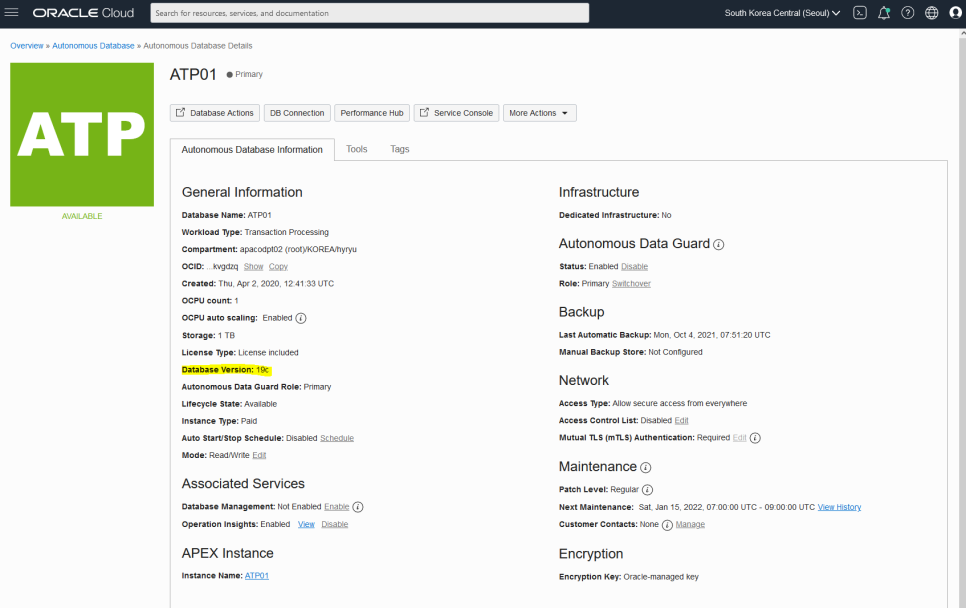Click the ATP database tile image
966x608 pixels.
[x=82, y=134]
